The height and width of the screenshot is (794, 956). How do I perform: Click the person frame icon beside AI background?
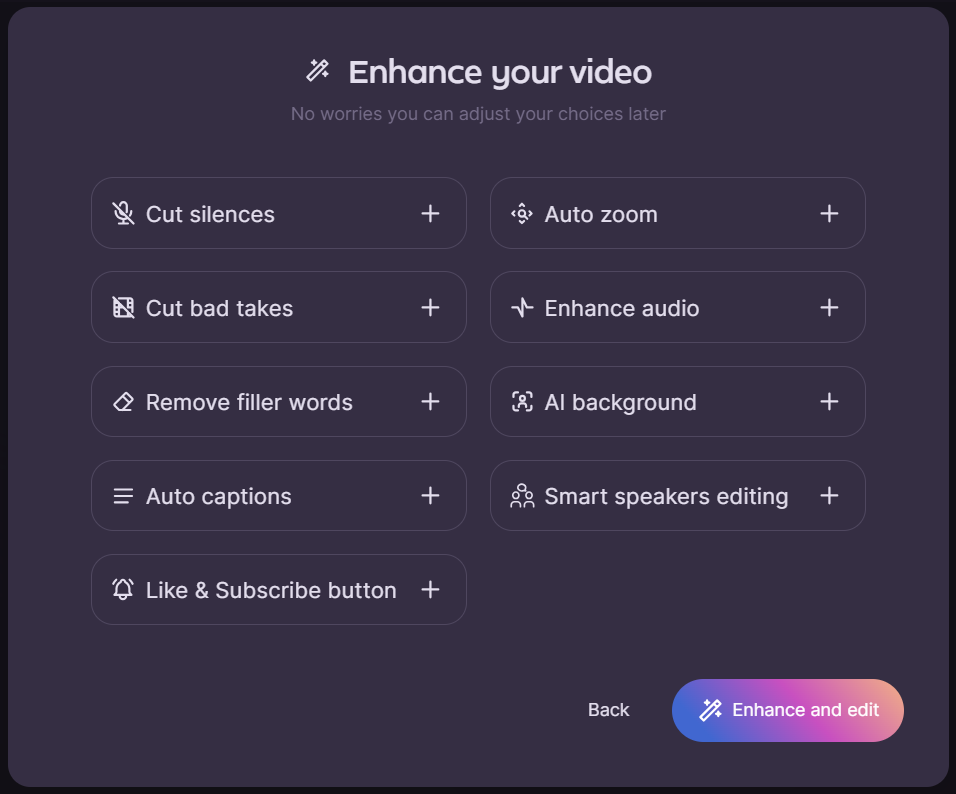click(x=522, y=402)
